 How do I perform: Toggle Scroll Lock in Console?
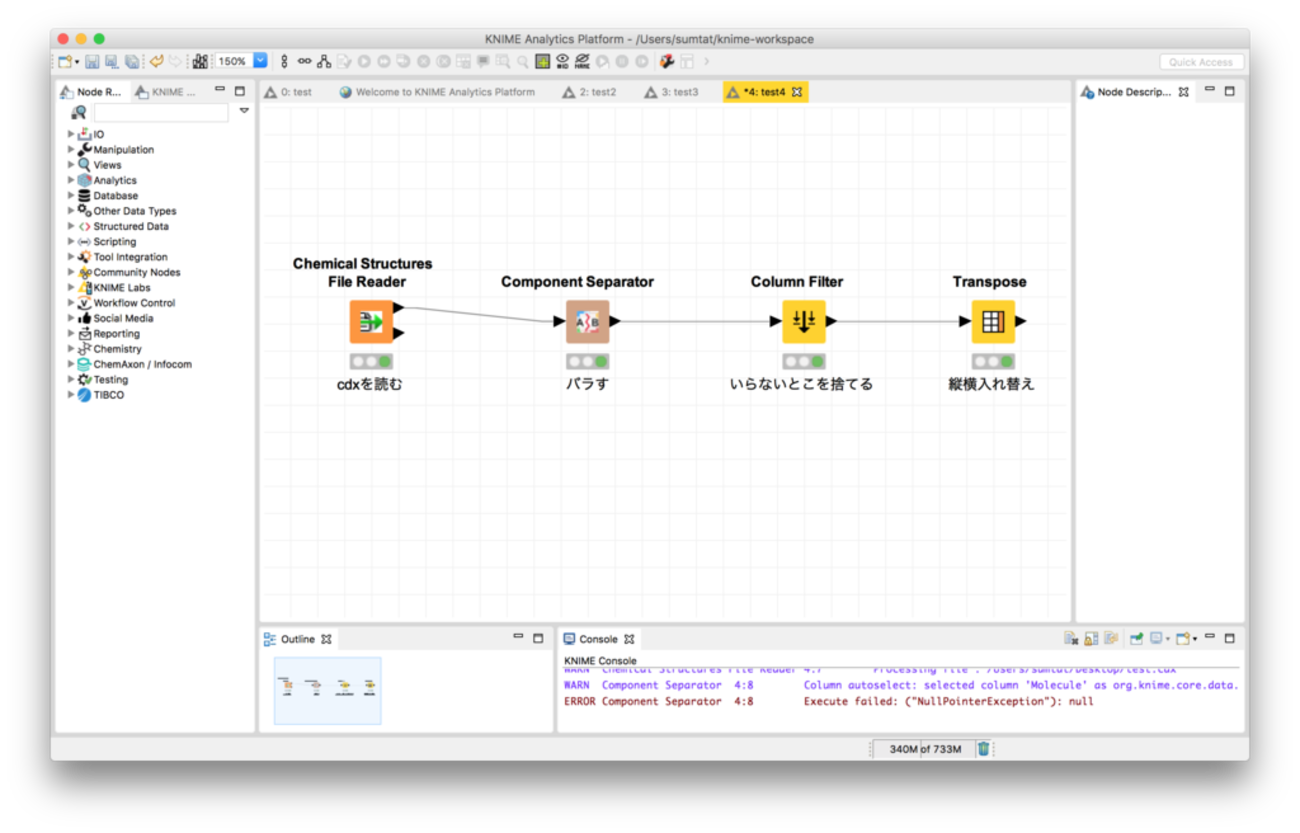(x=1091, y=639)
